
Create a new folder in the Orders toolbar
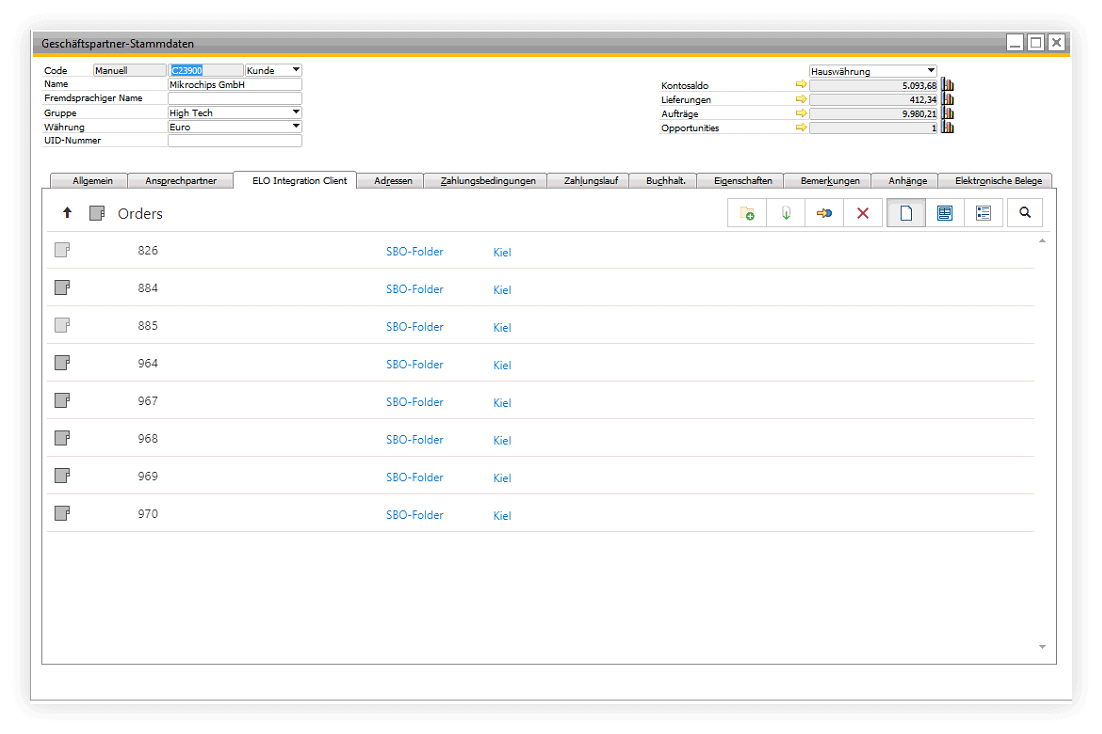(746, 212)
